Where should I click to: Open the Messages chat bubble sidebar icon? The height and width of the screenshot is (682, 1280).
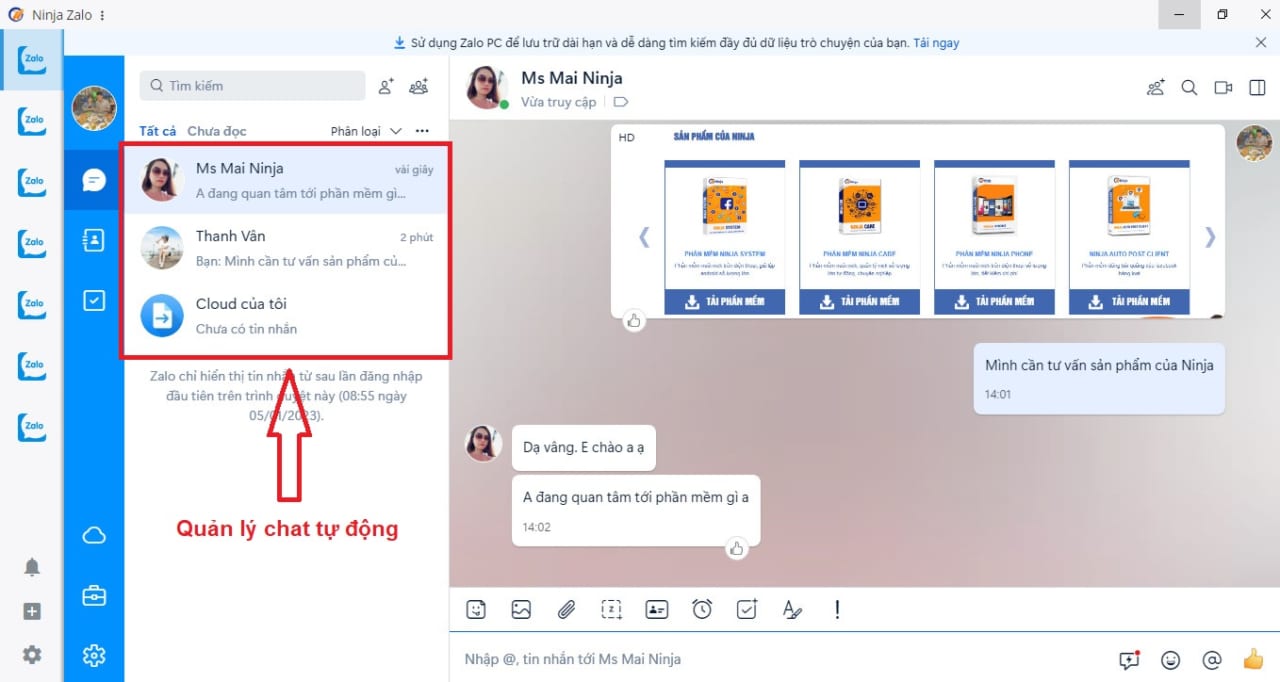[94, 180]
